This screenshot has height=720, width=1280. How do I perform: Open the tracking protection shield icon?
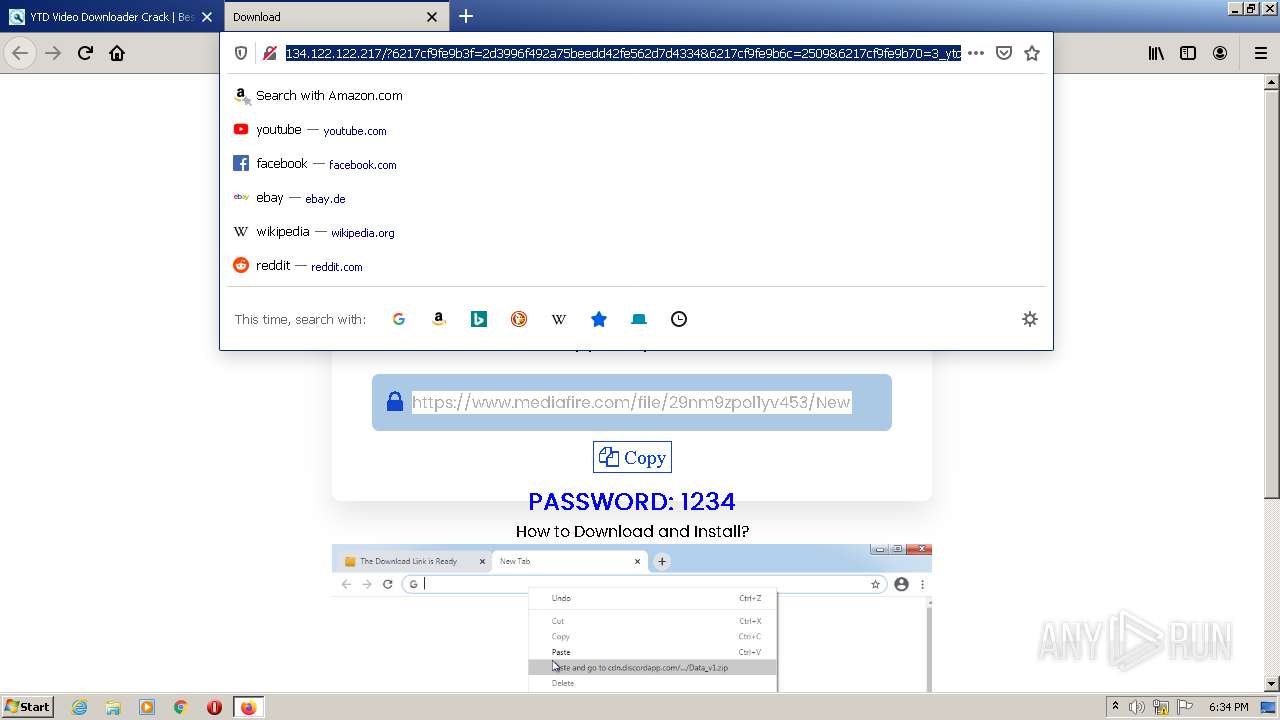click(241, 53)
